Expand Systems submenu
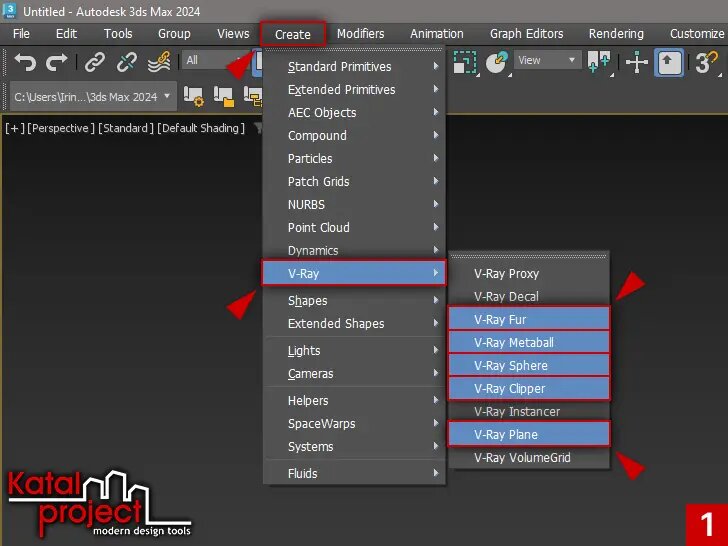Viewport: 728px width, 546px height. click(354, 447)
